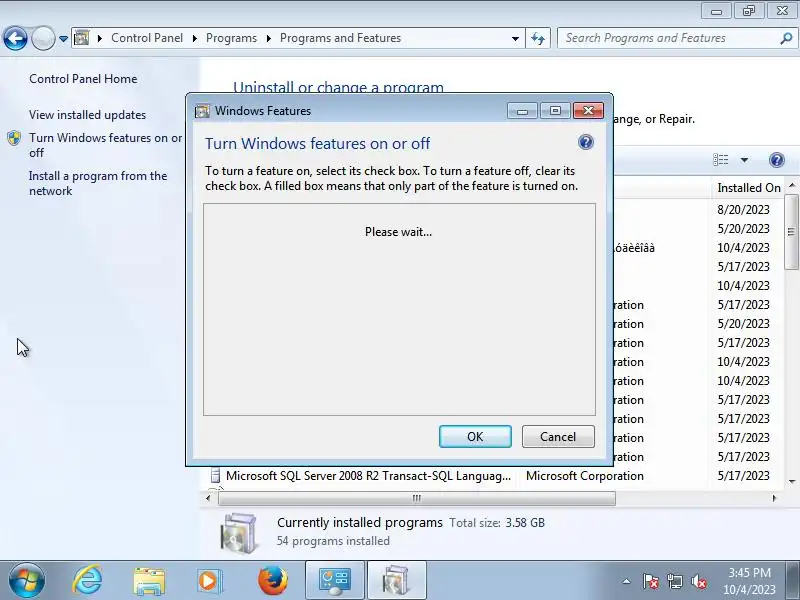Image resolution: width=800 pixels, height=600 pixels.
Task: Click the SQL Server Transact-SQL program icon
Action: coord(216,476)
